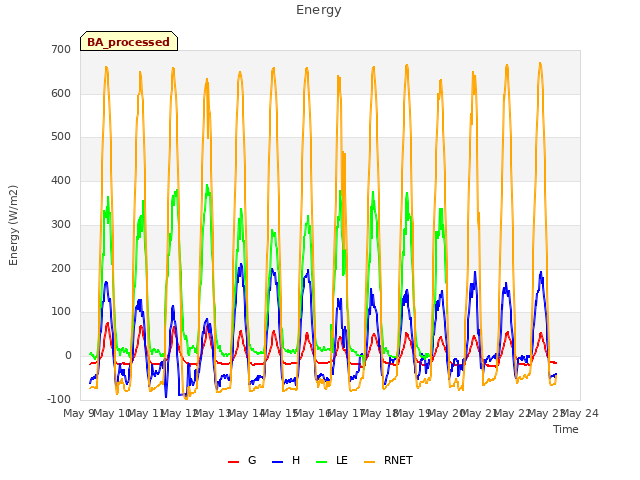The image size is (640, 480).
Task: Click the red G legend swatch
Action: click(x=233, y=462)
